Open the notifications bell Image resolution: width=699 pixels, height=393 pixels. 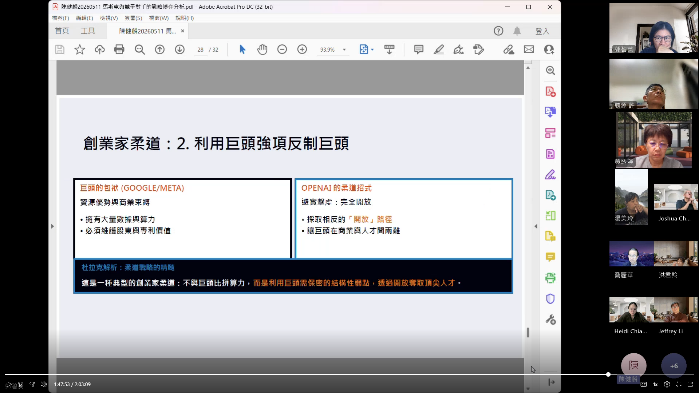517,31
